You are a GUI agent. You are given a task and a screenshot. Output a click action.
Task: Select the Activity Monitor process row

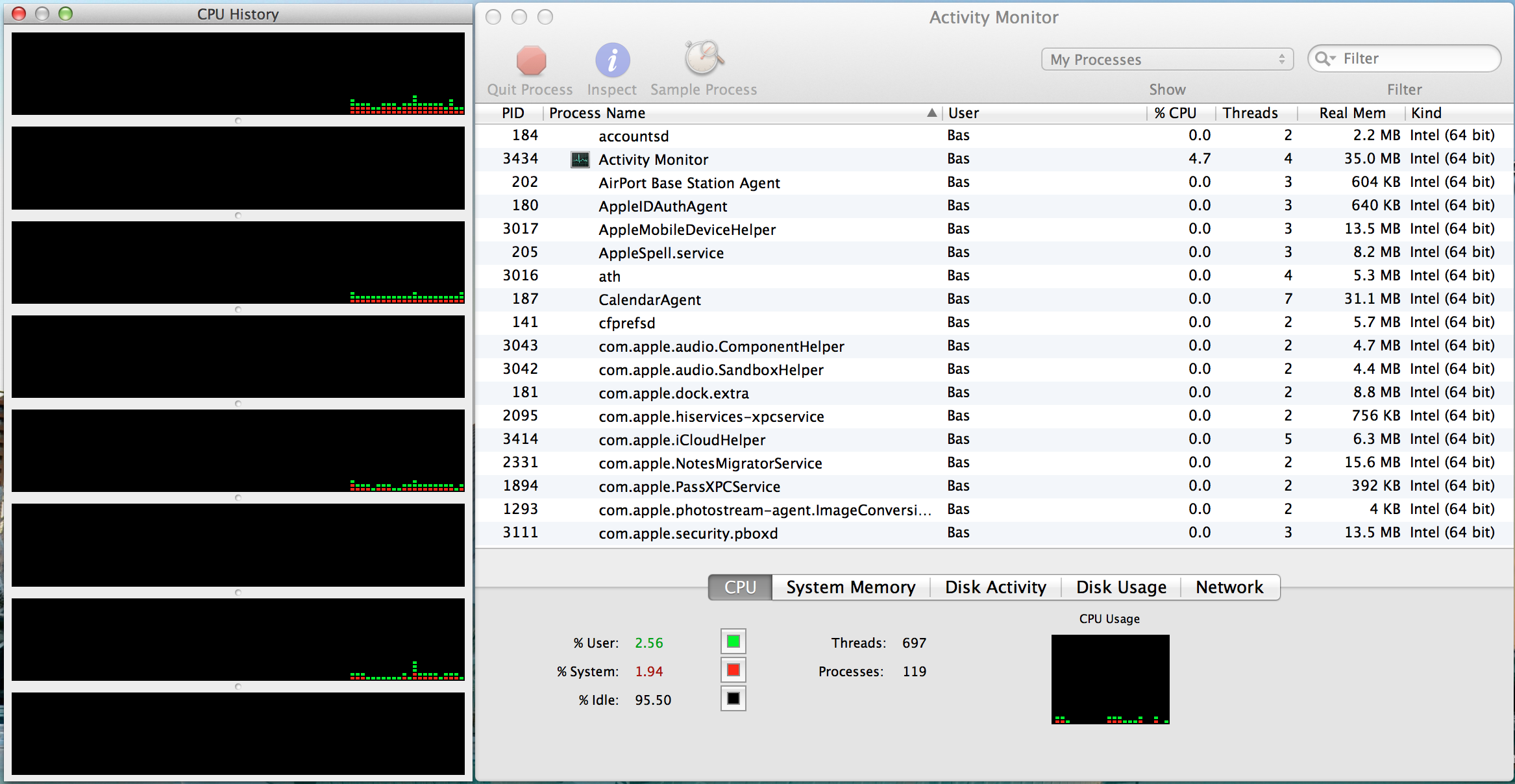[x=994, y=159]
